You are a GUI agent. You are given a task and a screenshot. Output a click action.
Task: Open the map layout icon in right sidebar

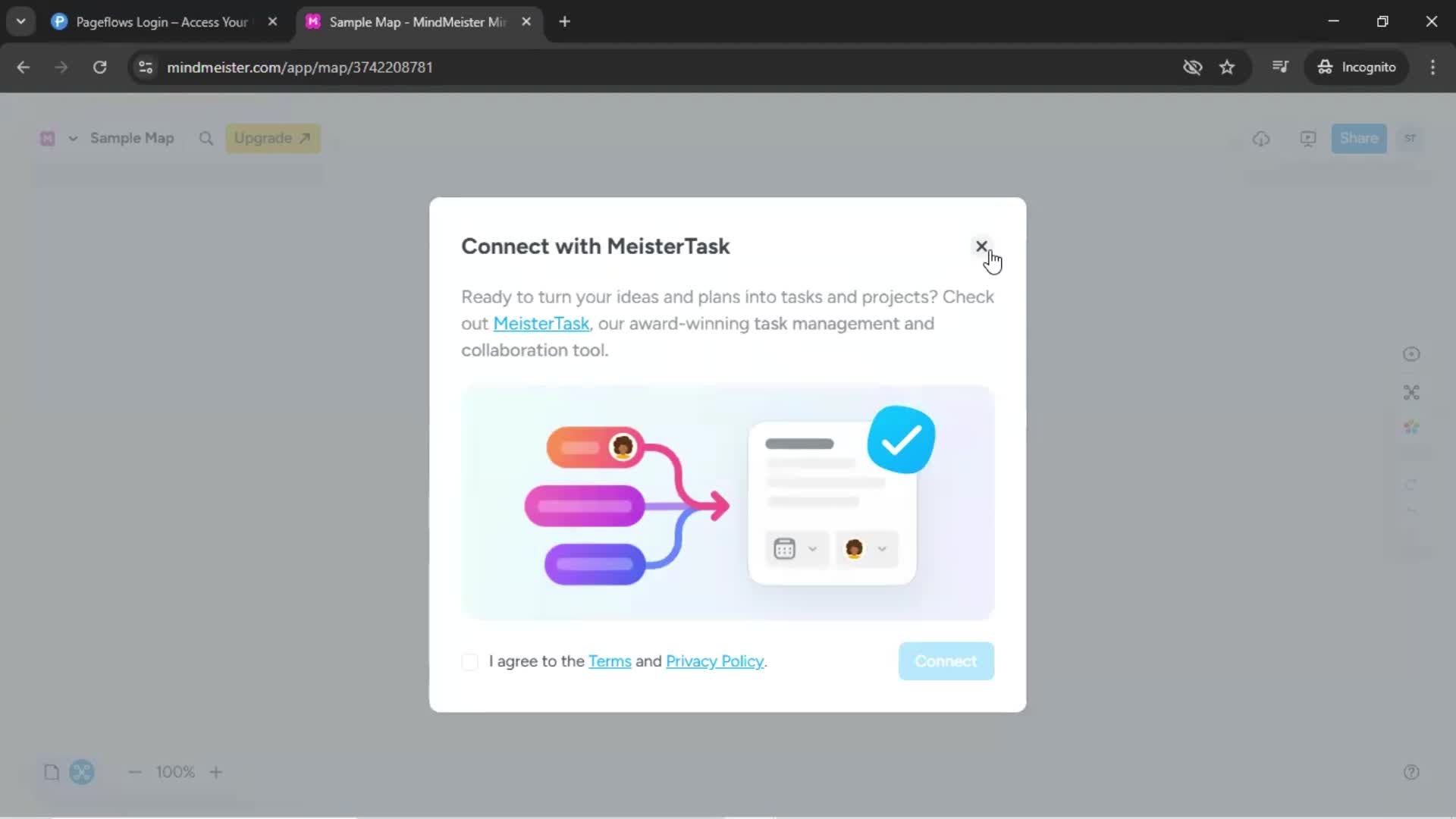tap(1411, 392)
